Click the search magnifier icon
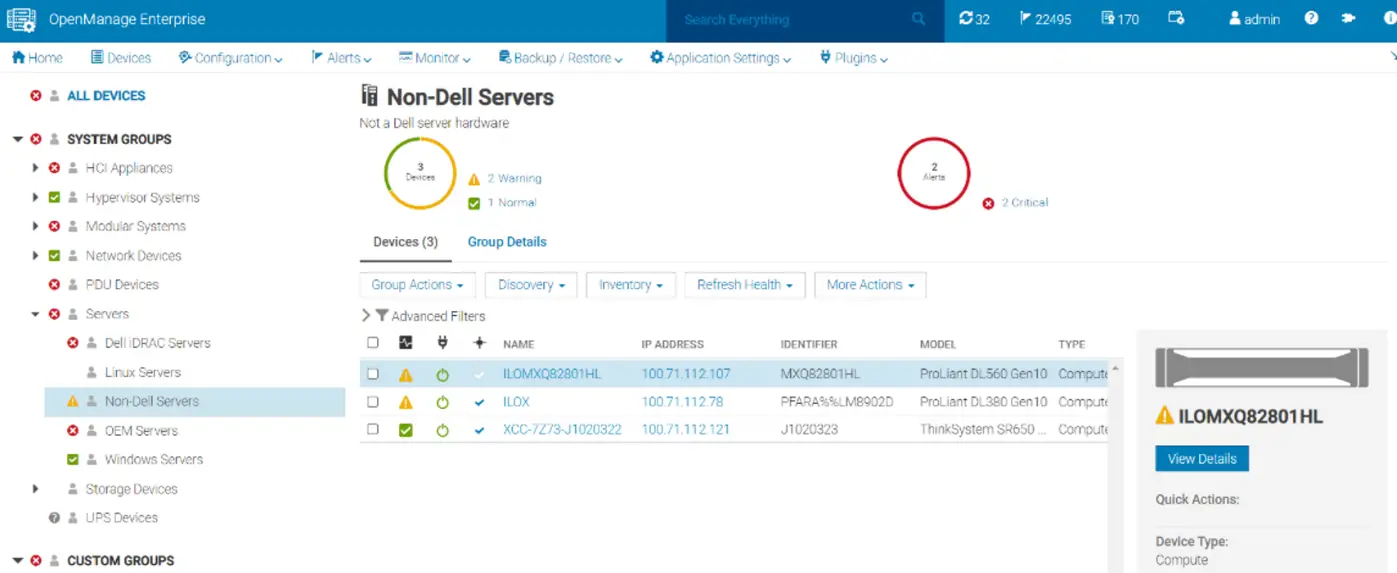1397x573 pixels. point(919,19)
